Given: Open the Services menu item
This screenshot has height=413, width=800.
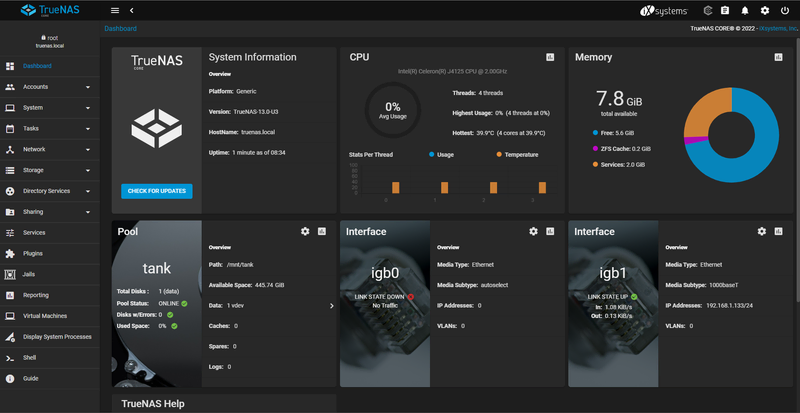Looking at the screenshot, I should pyautogui.click(x=50, y=233).
